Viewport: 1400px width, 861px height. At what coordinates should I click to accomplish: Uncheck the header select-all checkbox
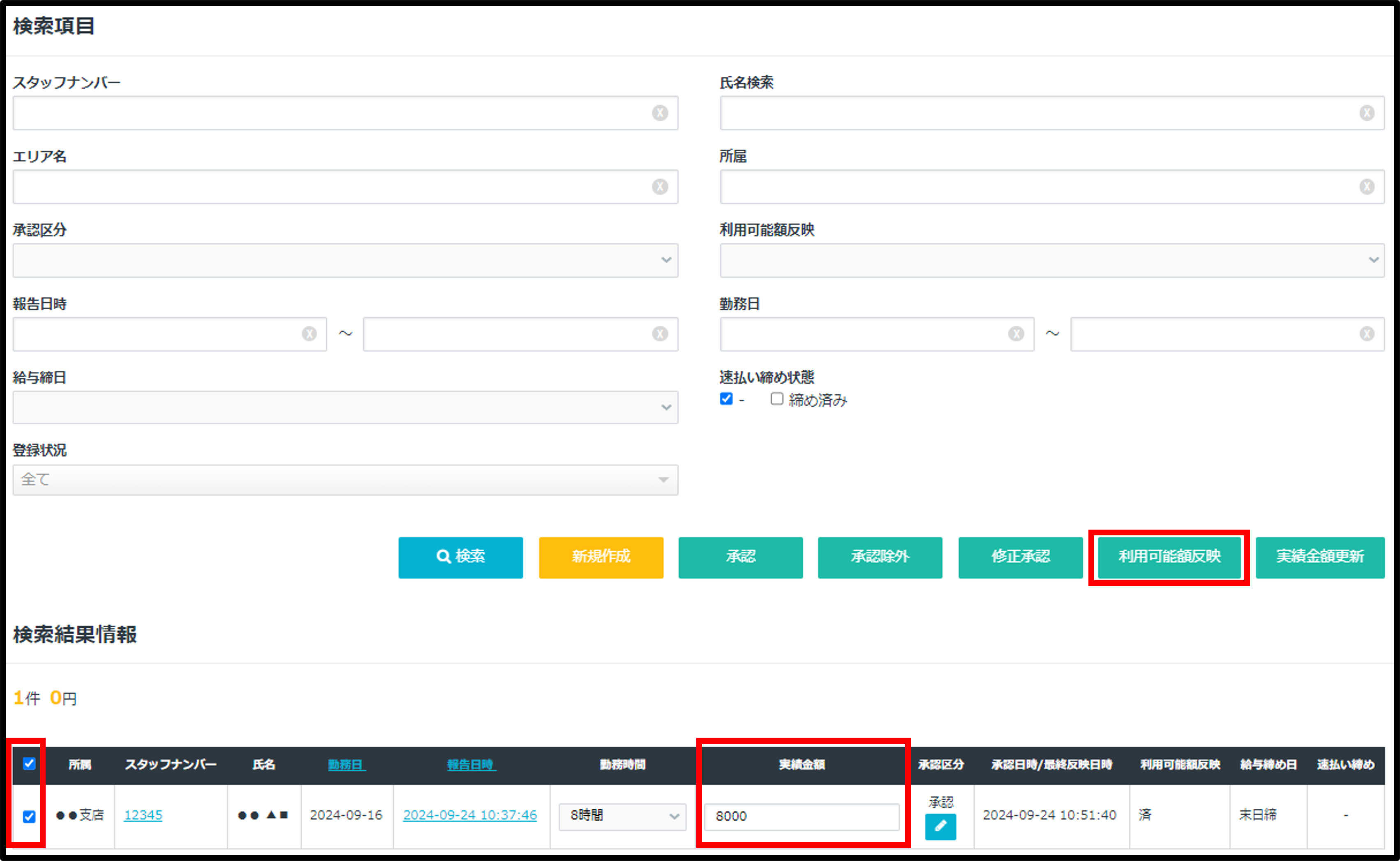[x=29, y=764]
